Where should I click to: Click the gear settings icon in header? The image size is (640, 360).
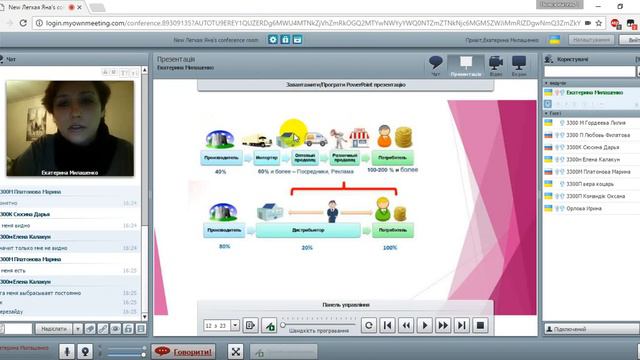[273, 40]
